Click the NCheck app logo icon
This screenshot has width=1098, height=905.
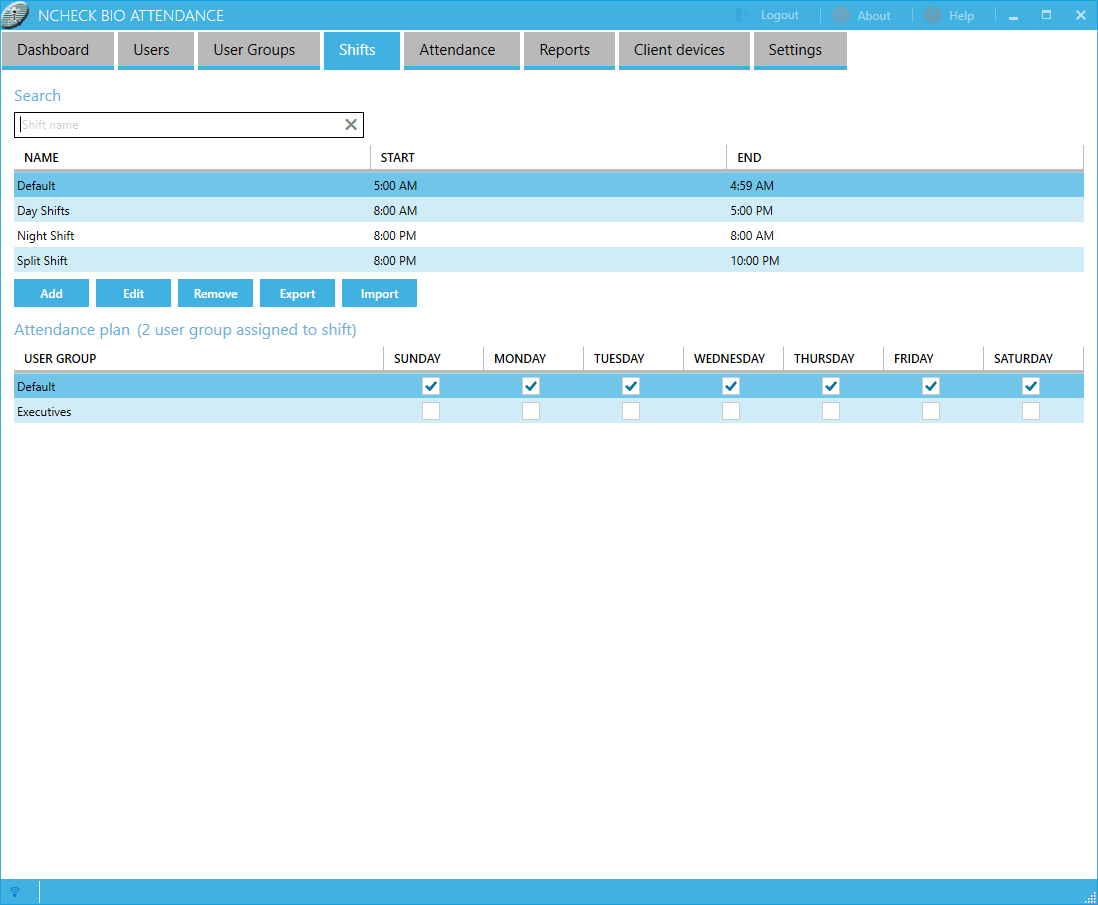click(16, 15)
